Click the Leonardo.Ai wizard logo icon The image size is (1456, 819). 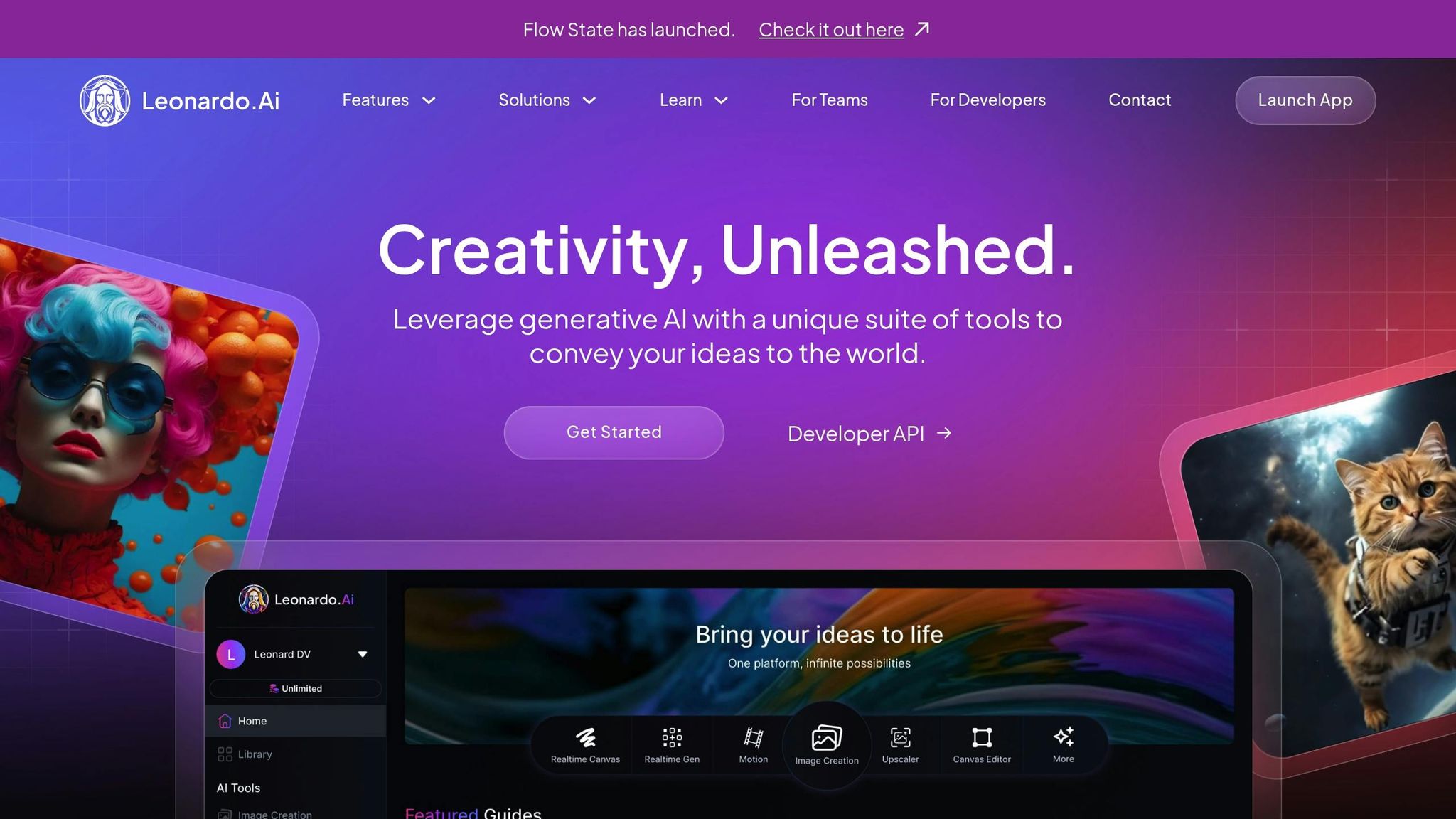coord(105,100)
